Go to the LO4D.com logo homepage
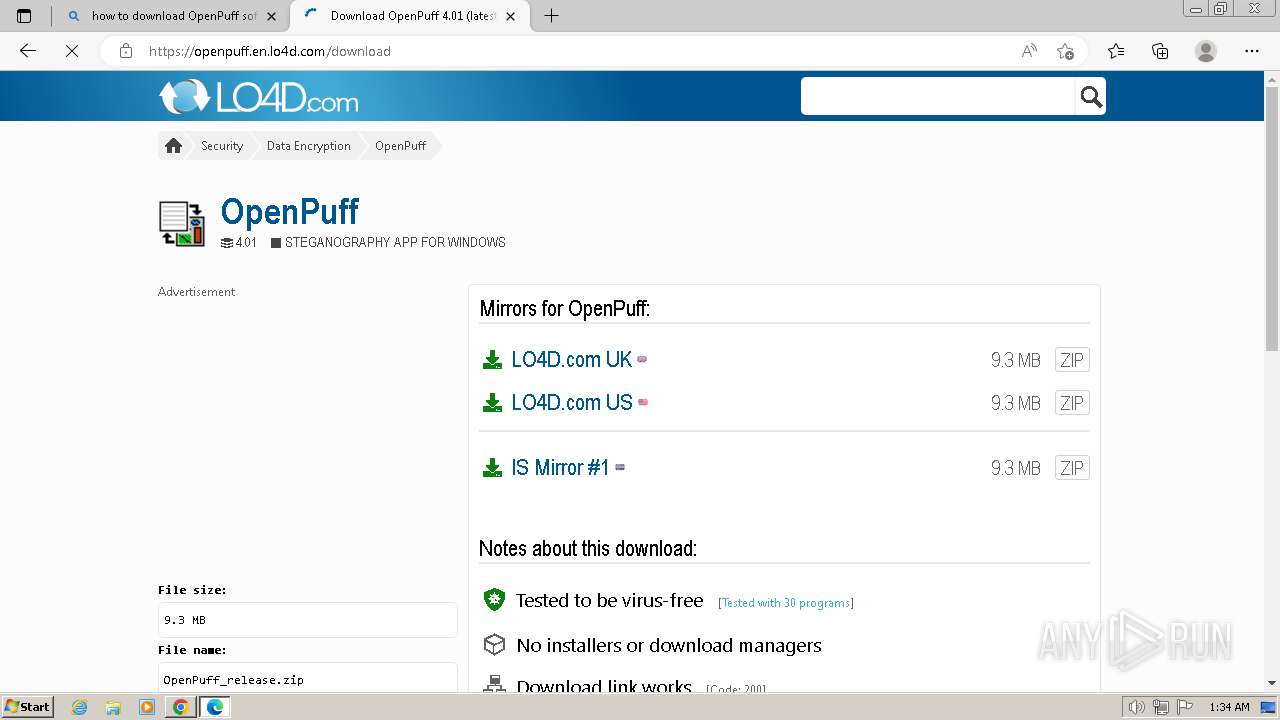The height and width of the screenshot is (720, 1280). point(258,97)
